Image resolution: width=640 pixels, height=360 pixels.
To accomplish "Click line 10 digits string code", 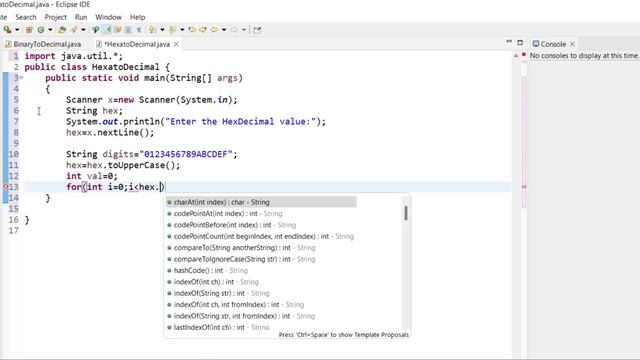I will point(151,154).
